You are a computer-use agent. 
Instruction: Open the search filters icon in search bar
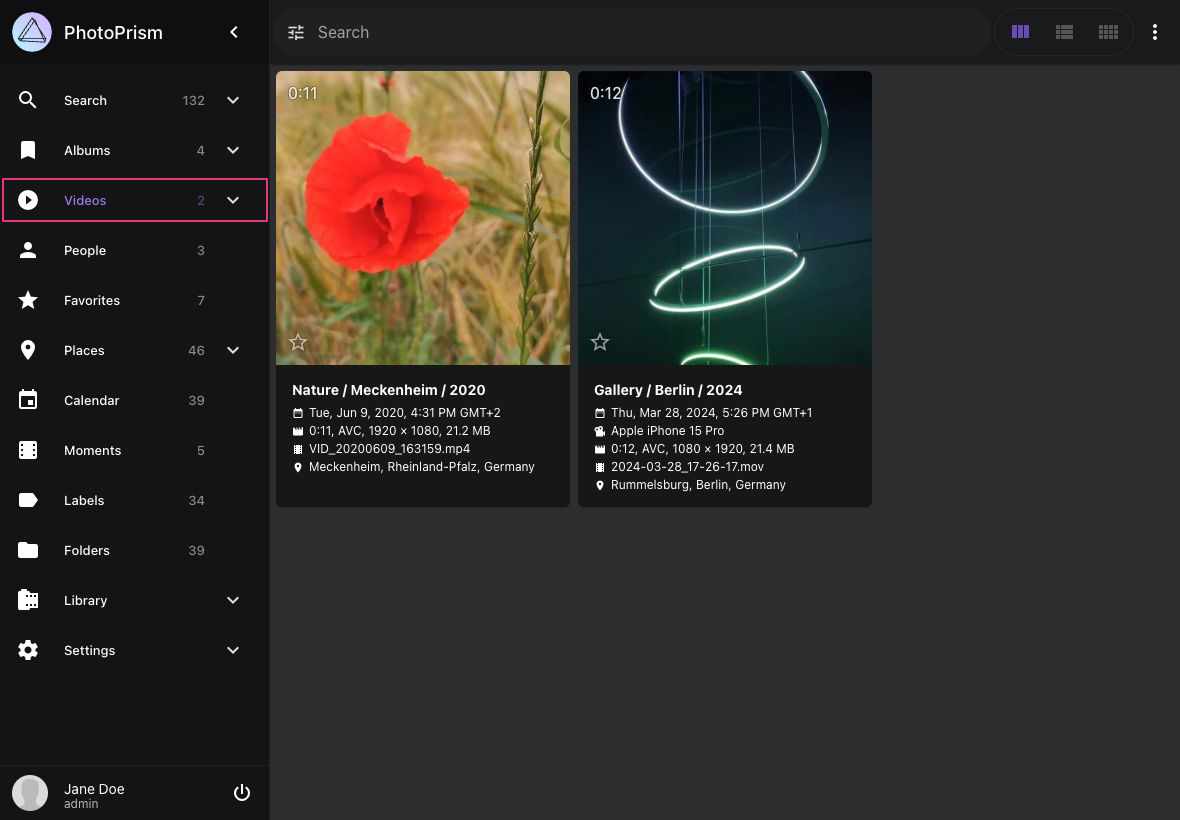click(x=296, y=32)
